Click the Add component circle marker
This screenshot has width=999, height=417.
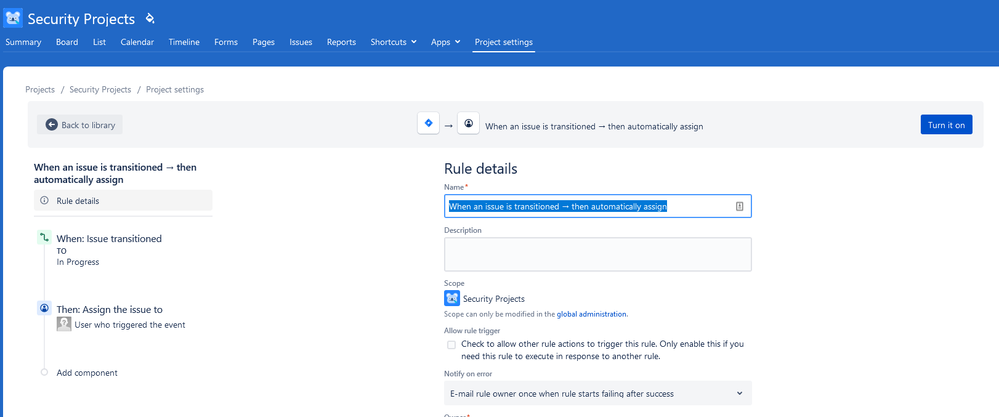44,372
